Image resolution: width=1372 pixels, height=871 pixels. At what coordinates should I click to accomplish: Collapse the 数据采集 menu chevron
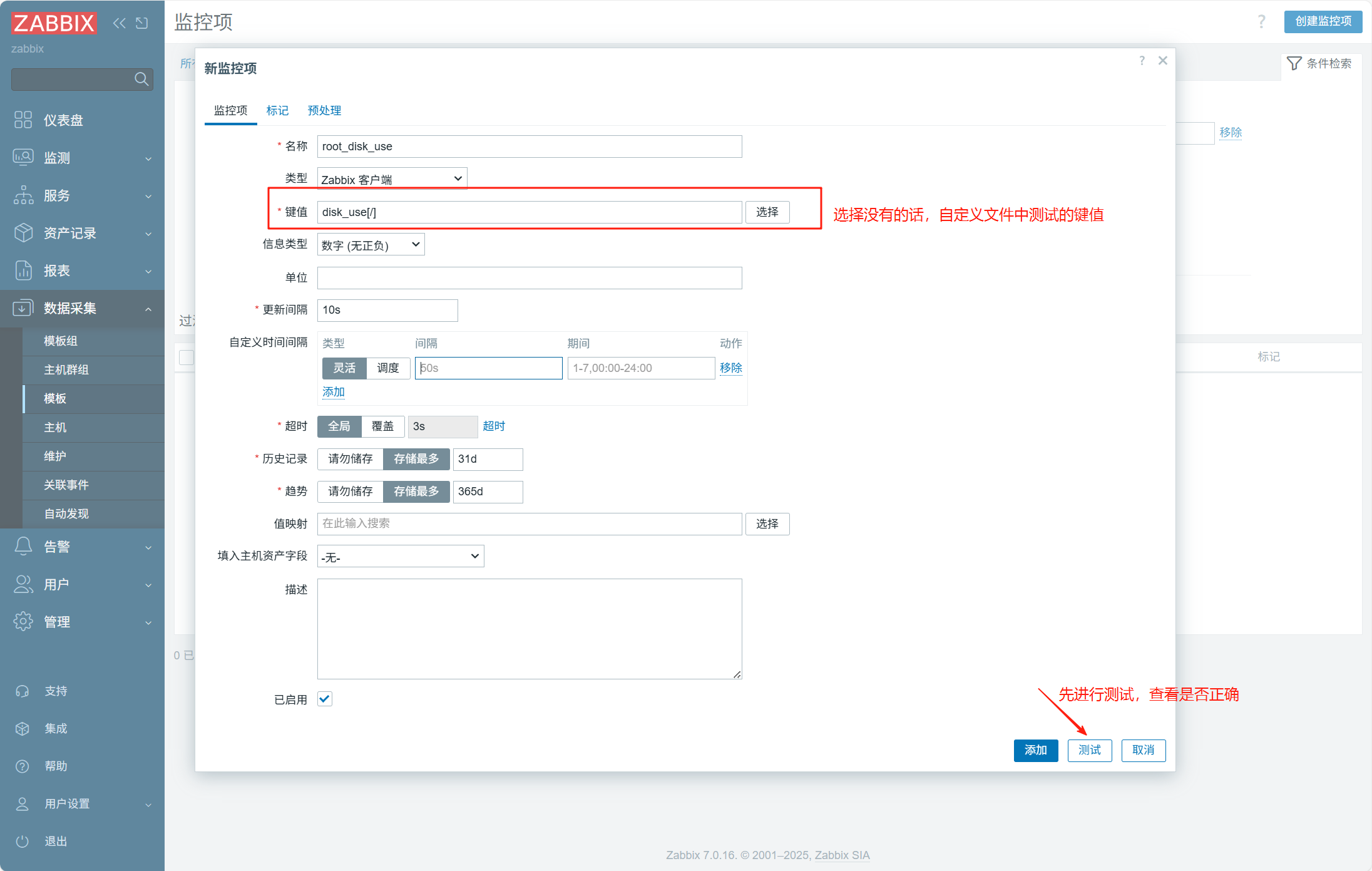(148, 309)
